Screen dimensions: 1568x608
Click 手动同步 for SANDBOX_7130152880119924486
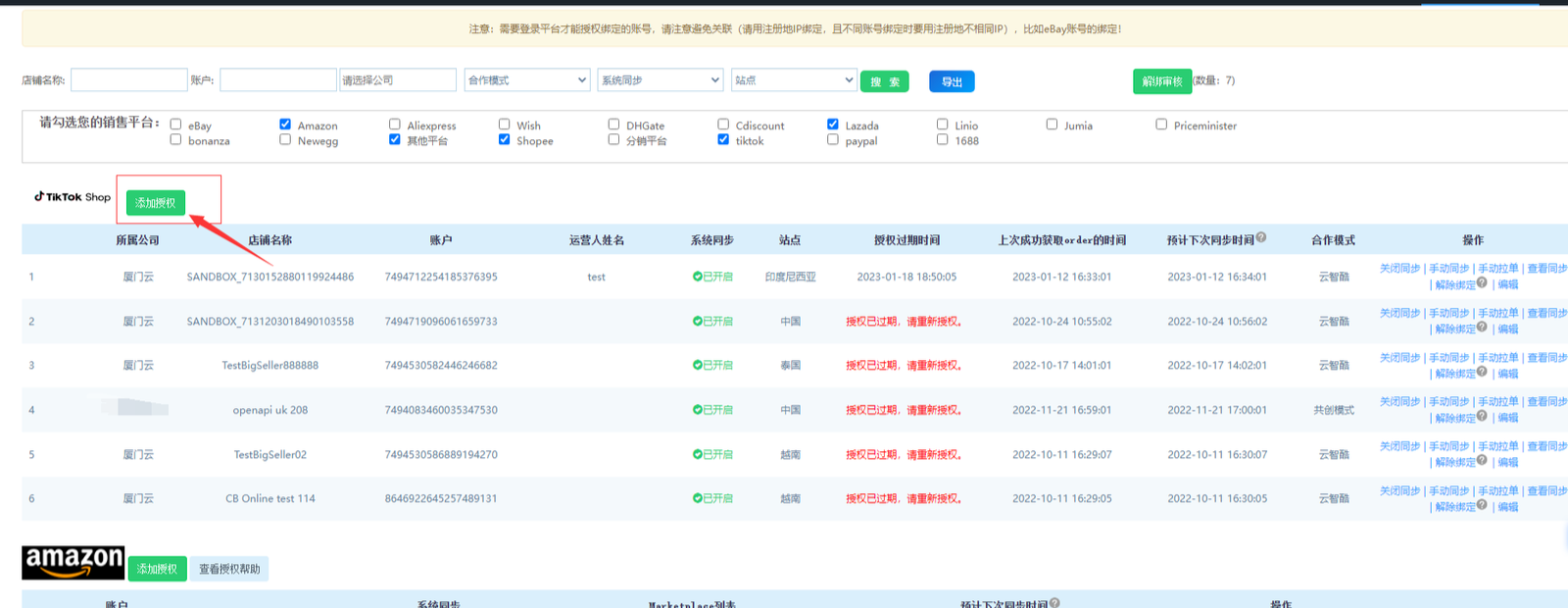tap(1448, 269)
